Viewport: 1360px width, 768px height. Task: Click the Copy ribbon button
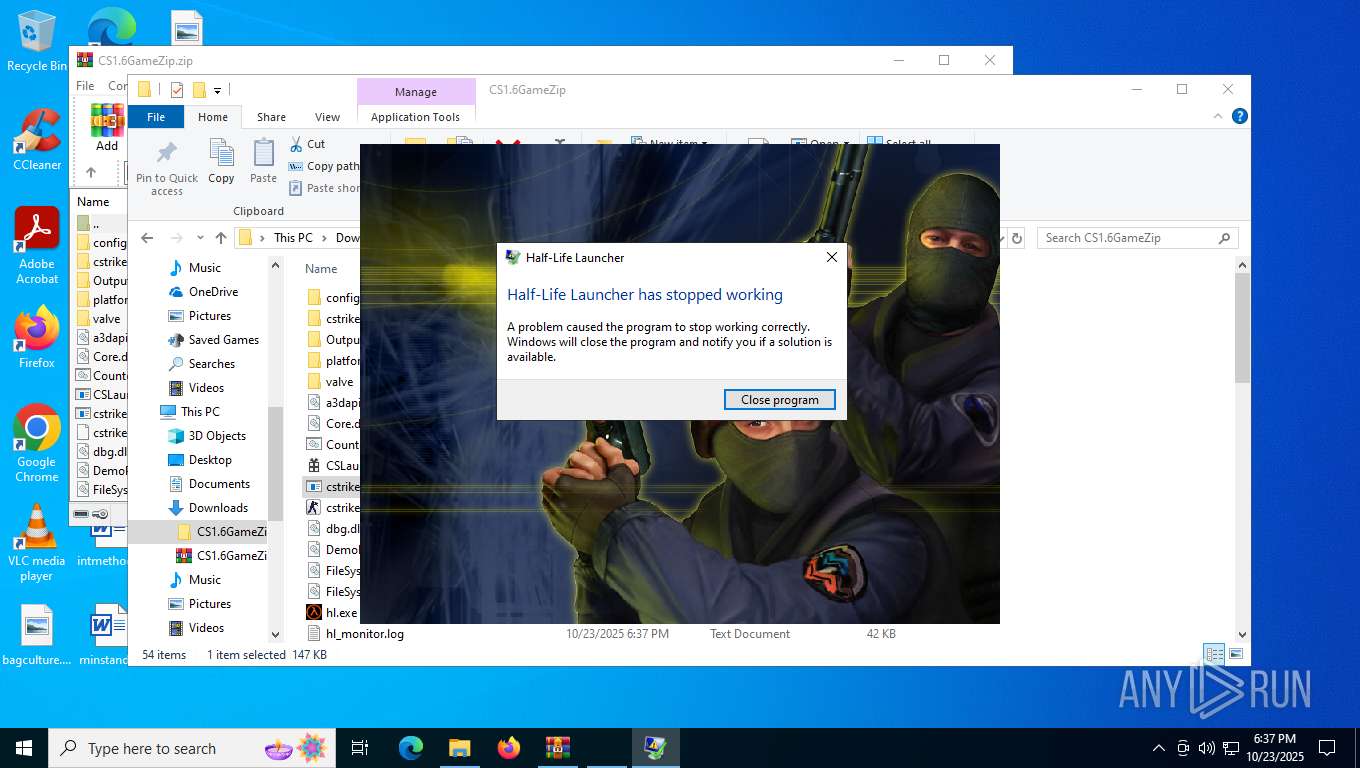[221, 162]
